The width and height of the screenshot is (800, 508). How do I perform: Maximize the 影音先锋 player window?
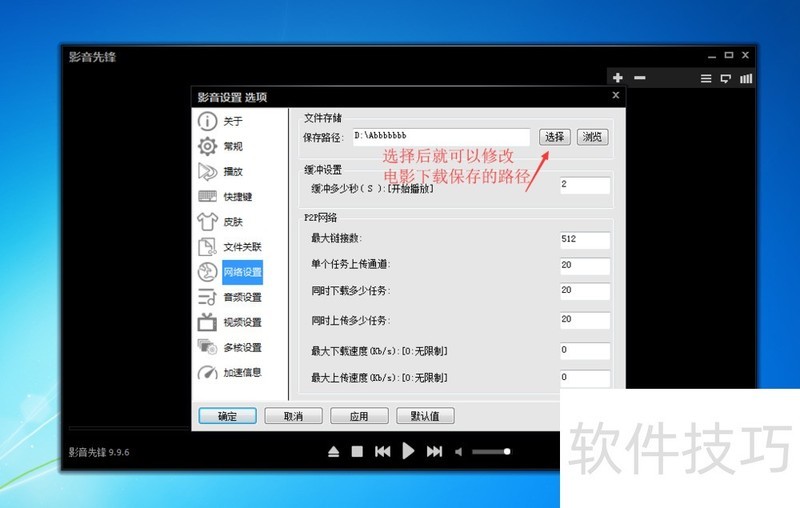(729, 55)
